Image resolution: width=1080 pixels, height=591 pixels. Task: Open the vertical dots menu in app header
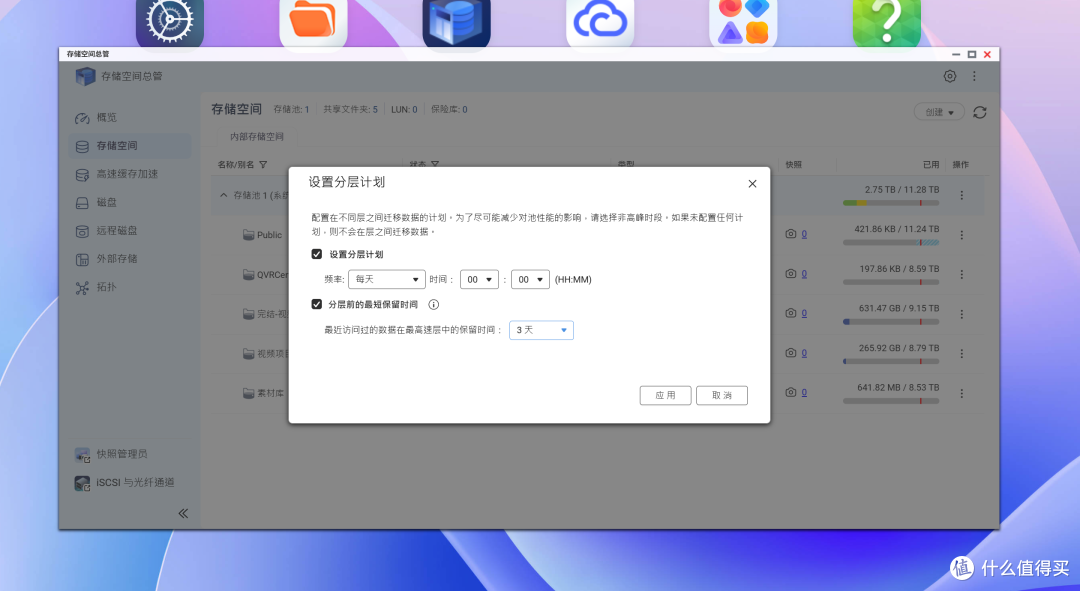pos(974,76)
